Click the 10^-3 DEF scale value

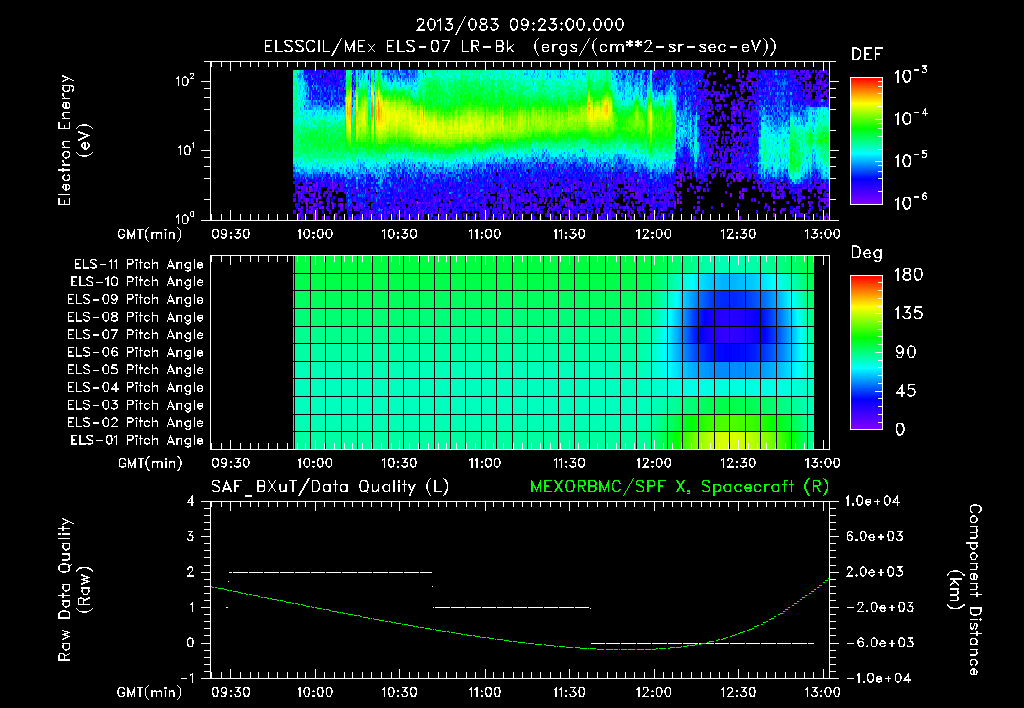(x=910, y=76)
